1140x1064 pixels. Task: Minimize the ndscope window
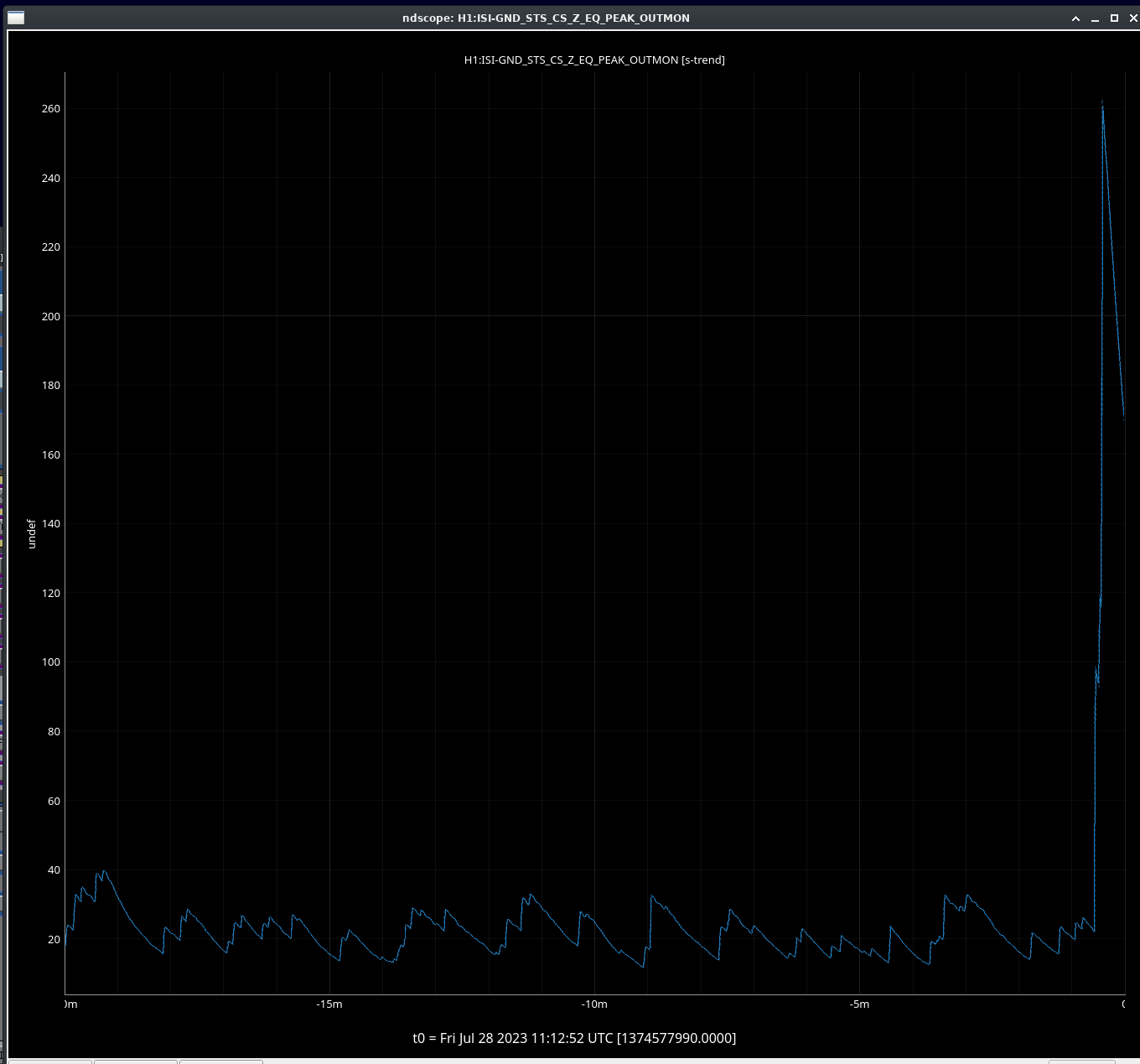click(1096, 18)
